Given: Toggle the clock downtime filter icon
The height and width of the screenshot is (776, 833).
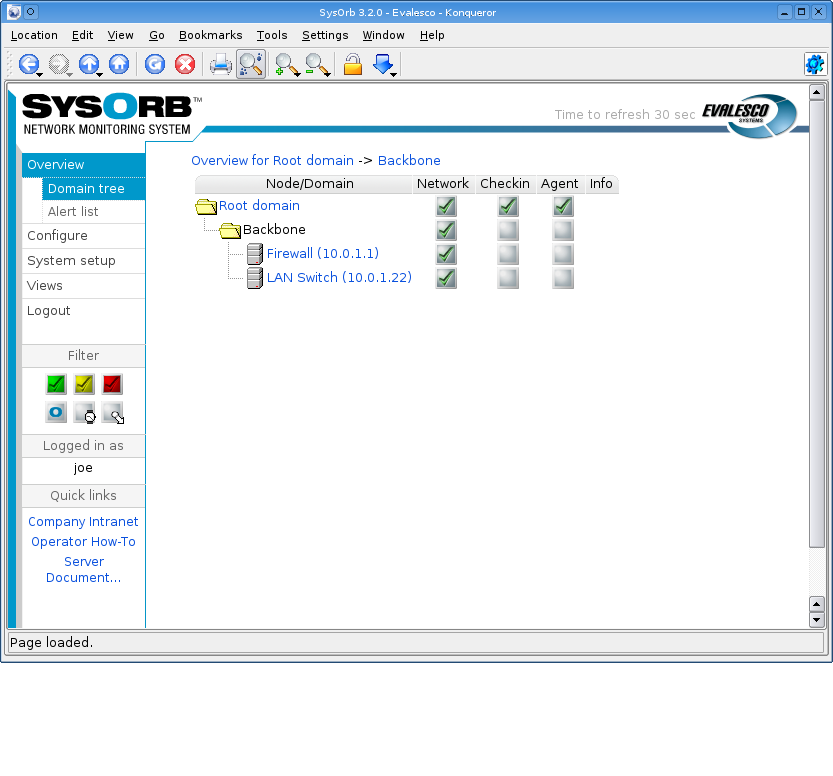Looking at the screenshot, I should (x=84, y=413).
